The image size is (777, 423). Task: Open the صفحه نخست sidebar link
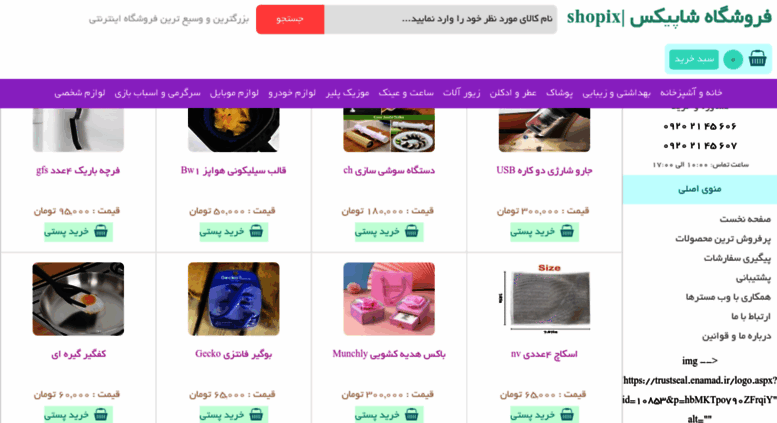pyautogui.click(x=745, y=219)
